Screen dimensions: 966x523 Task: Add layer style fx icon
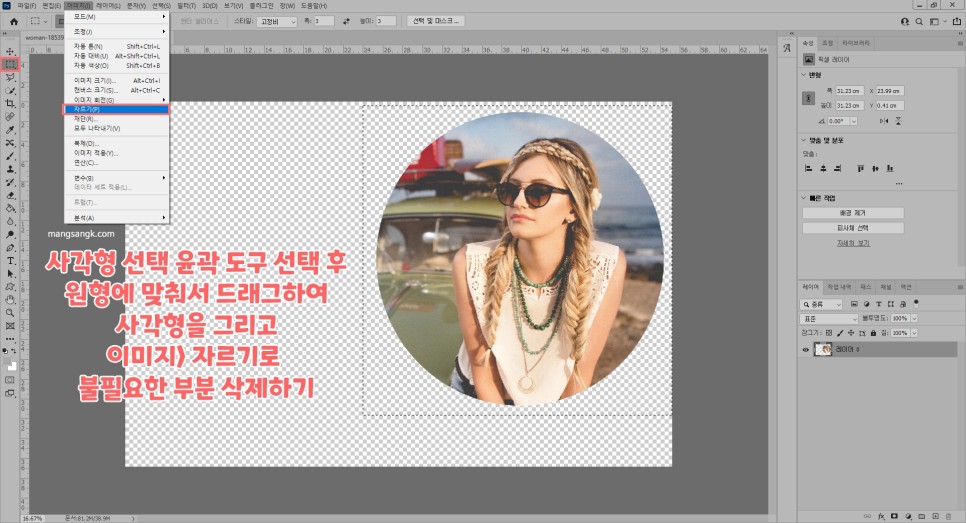[x=881, y=516]
